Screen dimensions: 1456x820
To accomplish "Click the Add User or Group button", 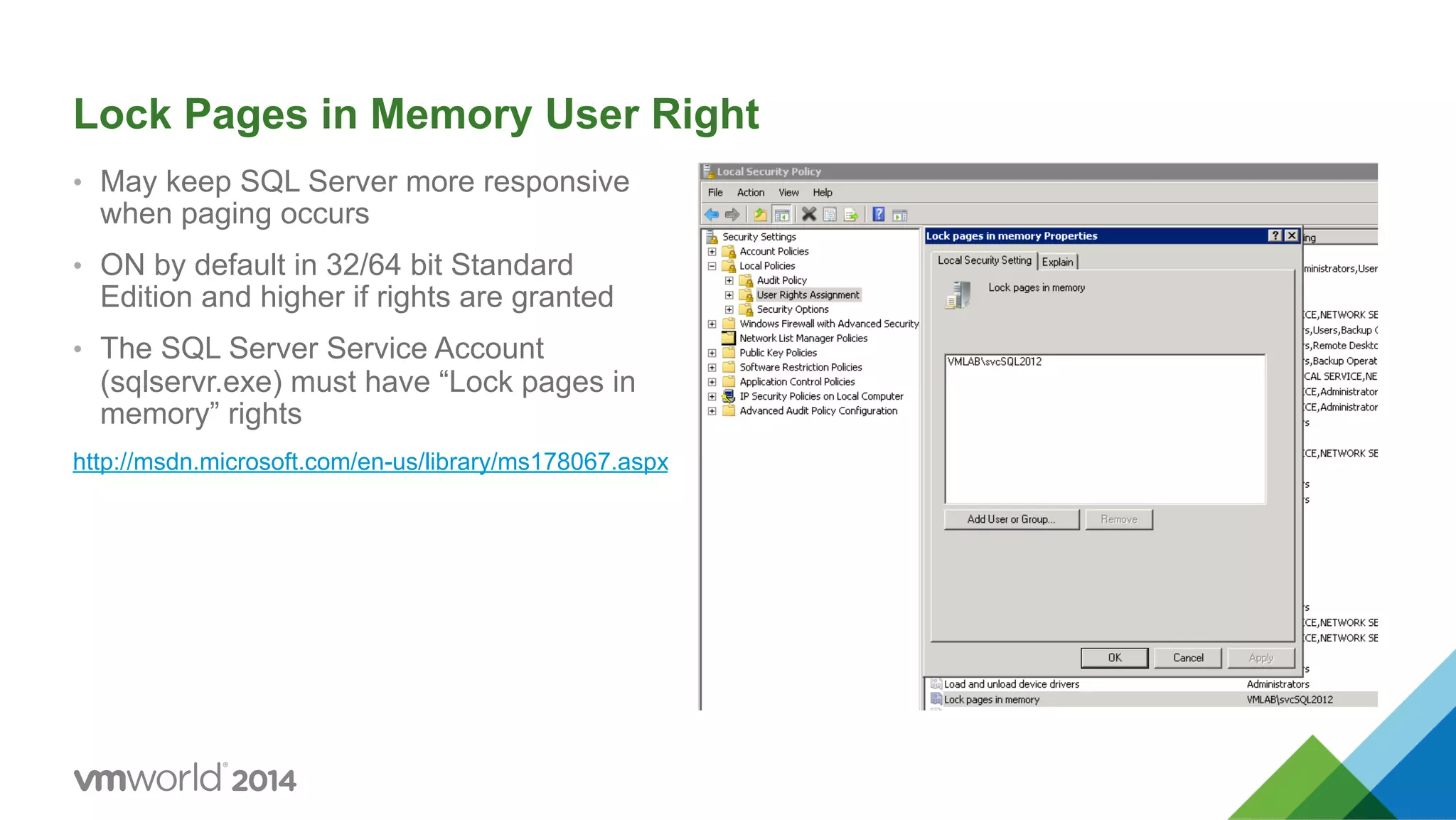I will pyautogui.click(x=1012, y=519).
